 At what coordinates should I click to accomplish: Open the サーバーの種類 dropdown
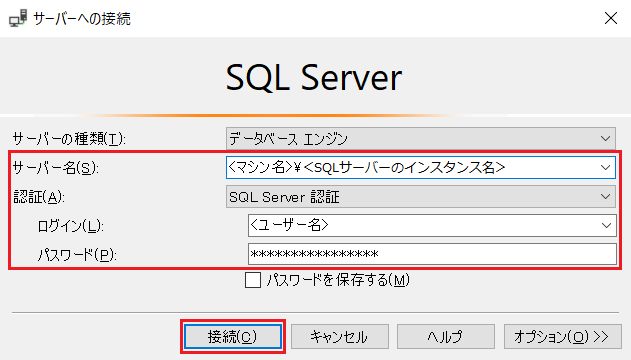tap(421, 139)
